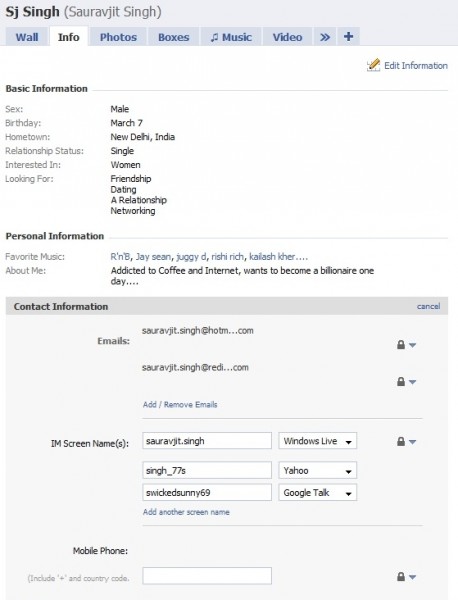Open the Windows Live IM service dropdown
This screenshot has width=458, height=600.
tap(318, 441)
